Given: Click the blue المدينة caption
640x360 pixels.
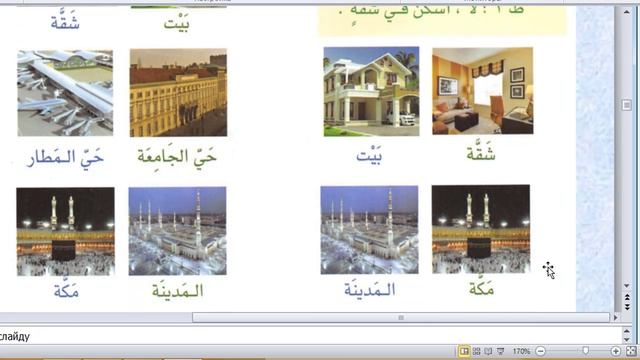Looking at the screenshot, I should coord(370,289).
